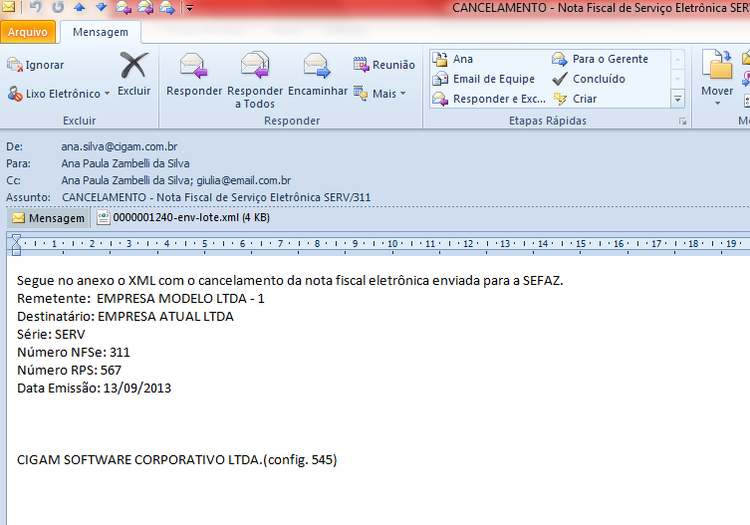Click forward icon in quick access toolbar
The height and width of the screenshot is (525, 750).
click(x=167, y=7)
